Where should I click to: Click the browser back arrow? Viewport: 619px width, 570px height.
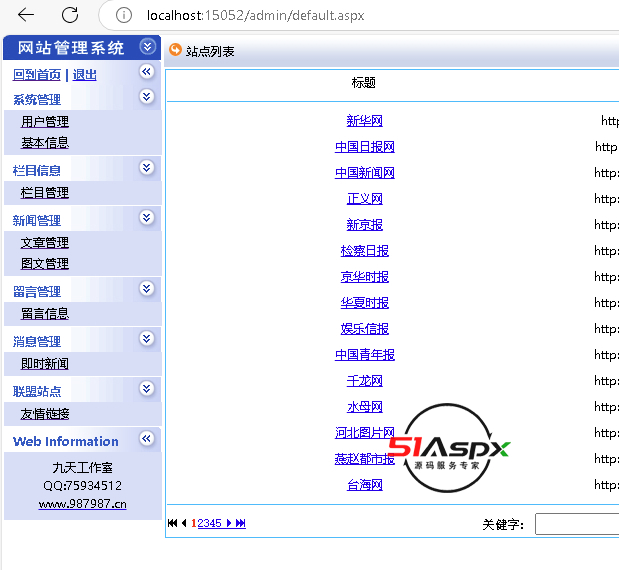pos(26,15)
